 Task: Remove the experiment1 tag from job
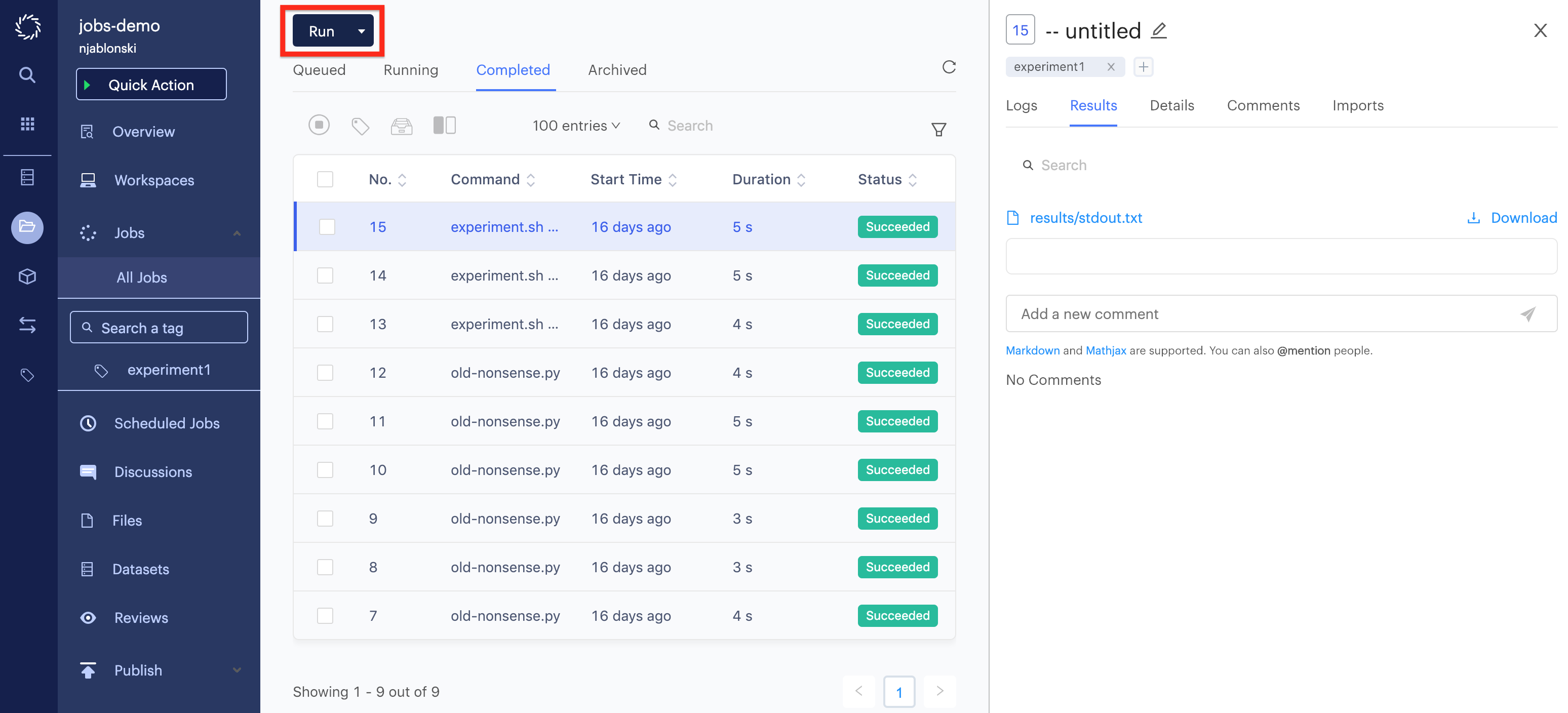pyautogui.click(x=1111, y=67)
